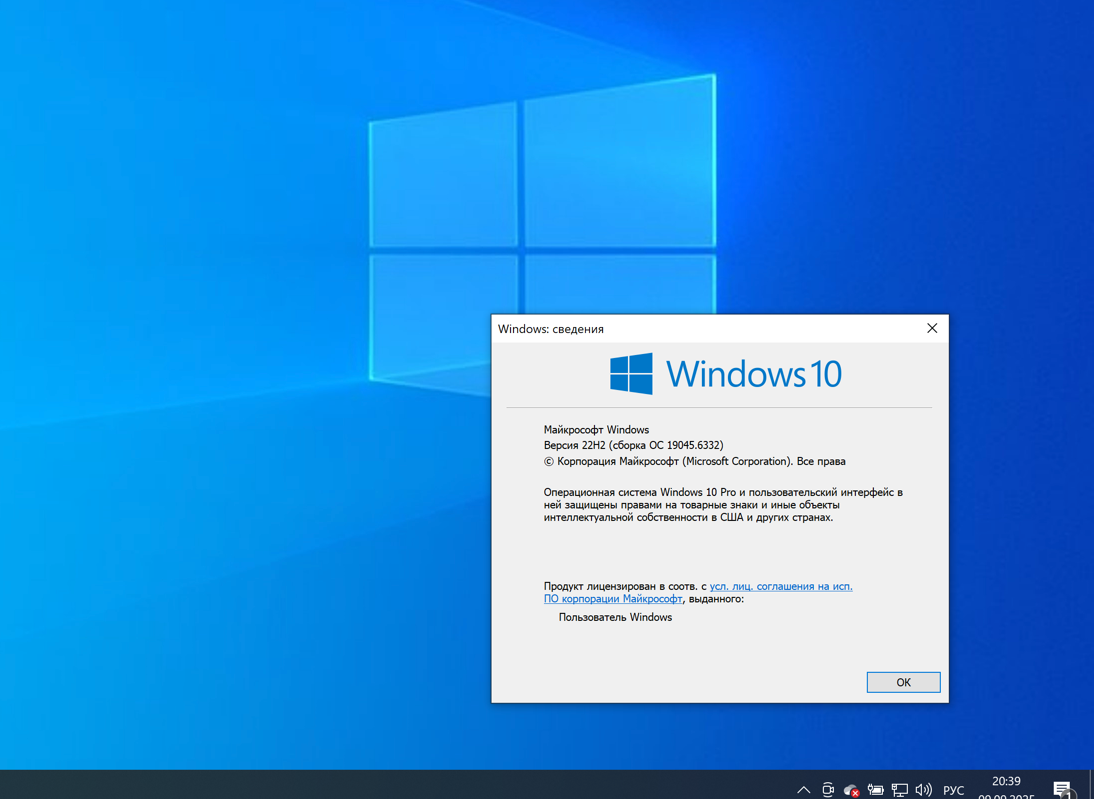Select the Пользователь Windows text
The height and width of the screenshot is (799, 1094).
pos(613,617)
